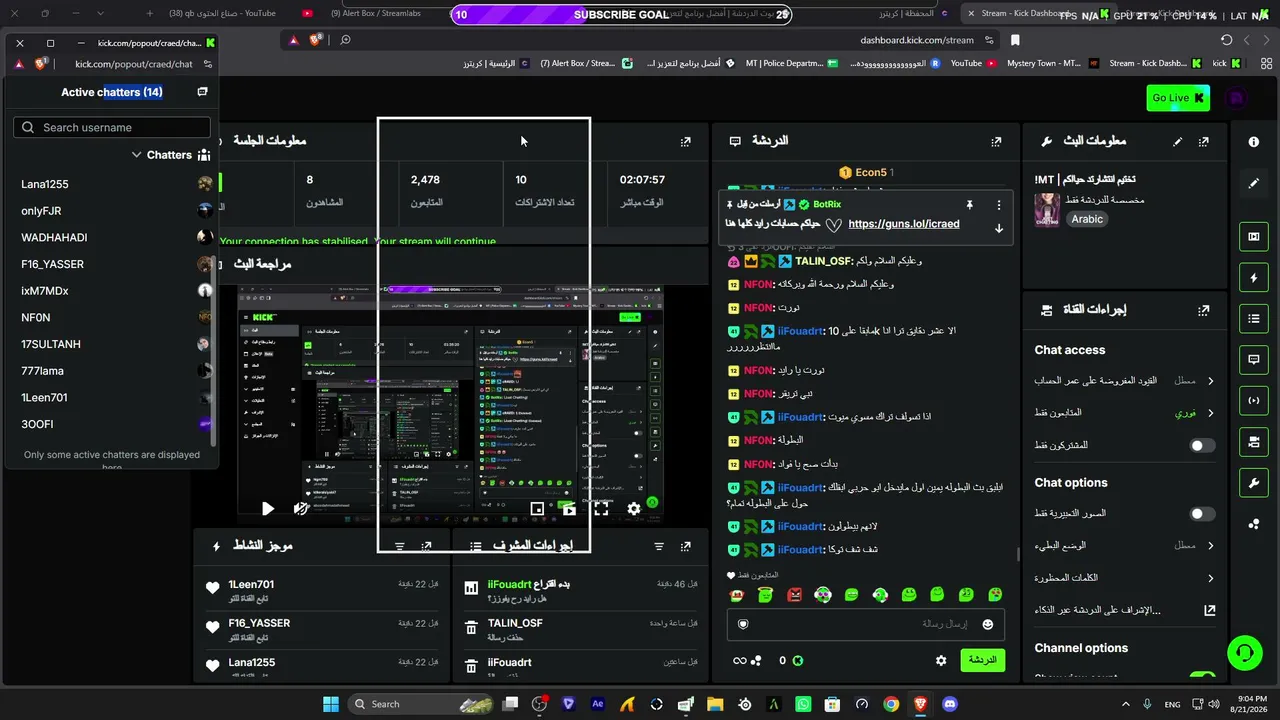Expand the المتابعون فقط followers-only setting
The width and height of the screenshot is (1280, 720).
(1125, 413)
